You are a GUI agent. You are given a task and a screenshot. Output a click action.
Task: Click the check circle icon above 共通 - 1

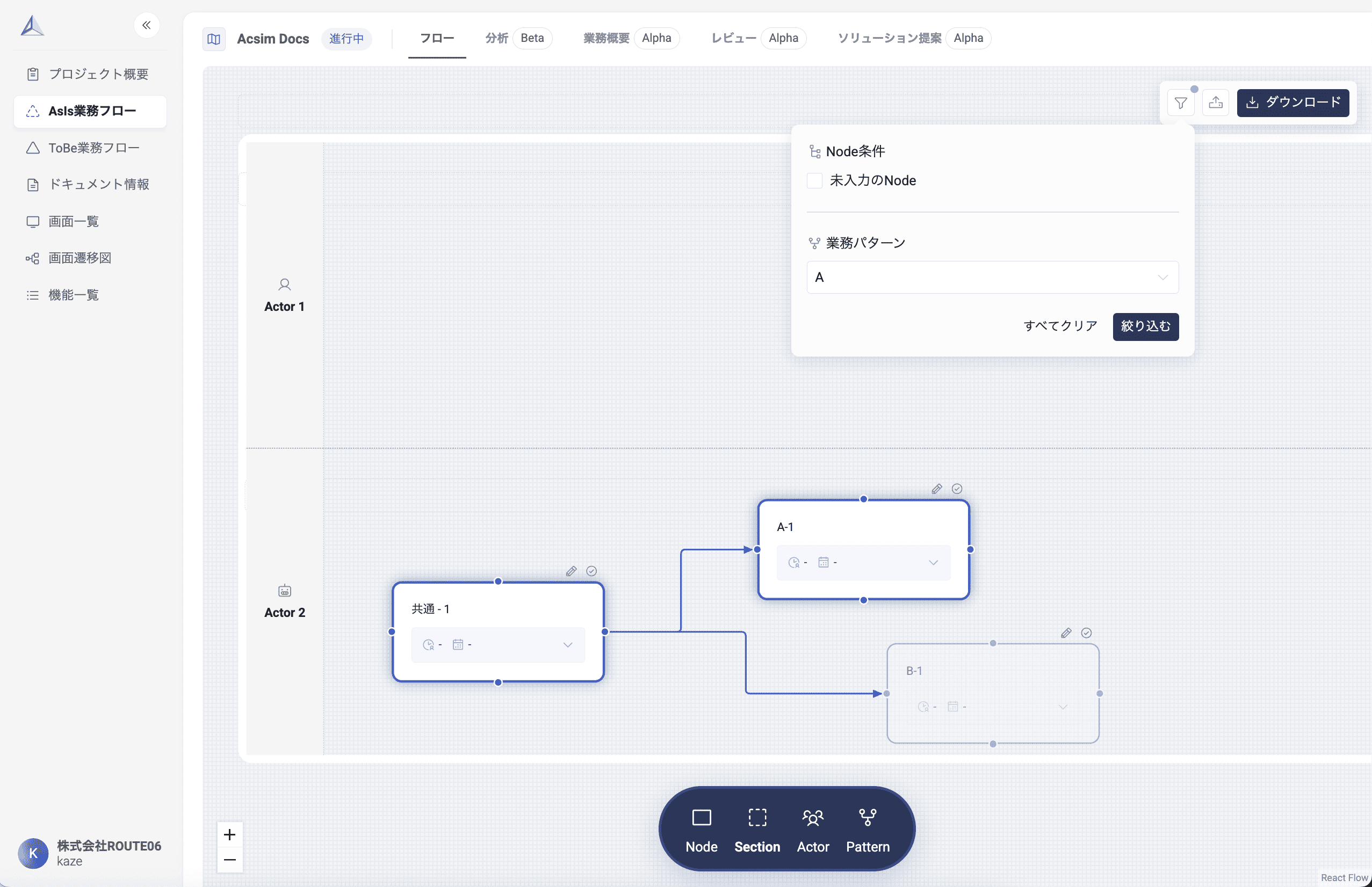click(x=591, y=571)
